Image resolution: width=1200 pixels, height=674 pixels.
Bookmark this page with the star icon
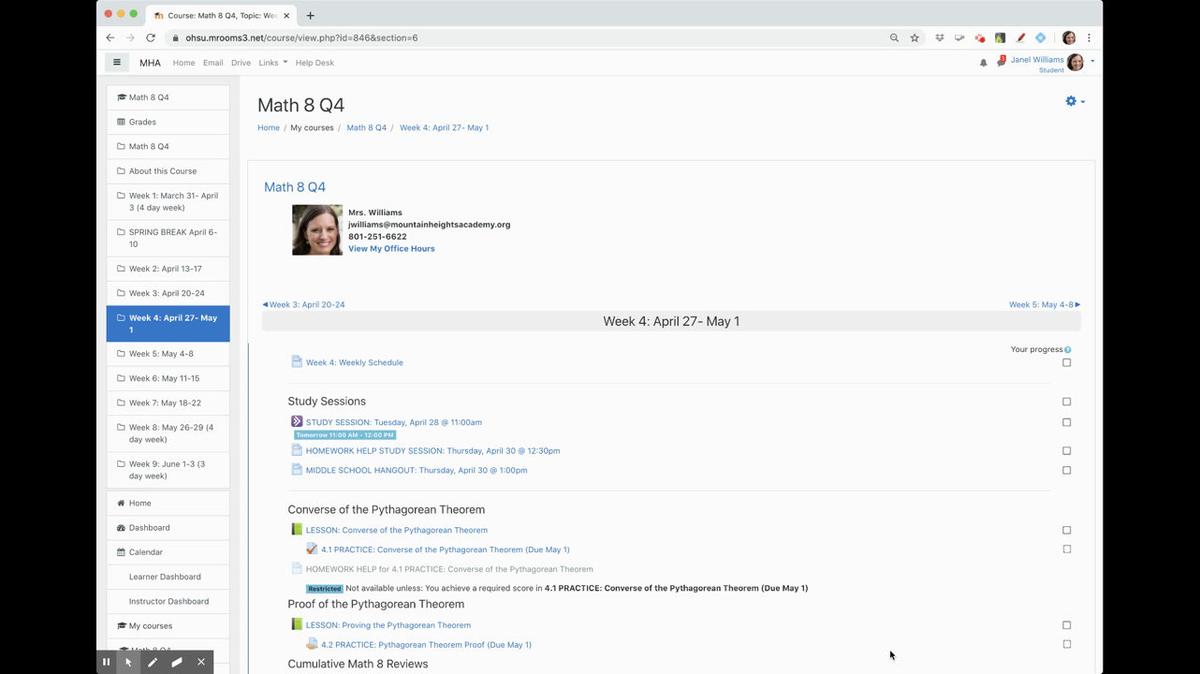[x=914, y=38]
